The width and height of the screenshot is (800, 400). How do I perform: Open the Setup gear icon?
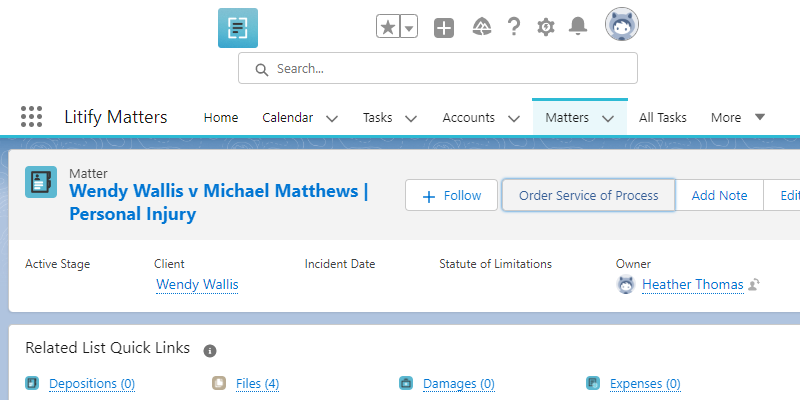click(545, 28)
